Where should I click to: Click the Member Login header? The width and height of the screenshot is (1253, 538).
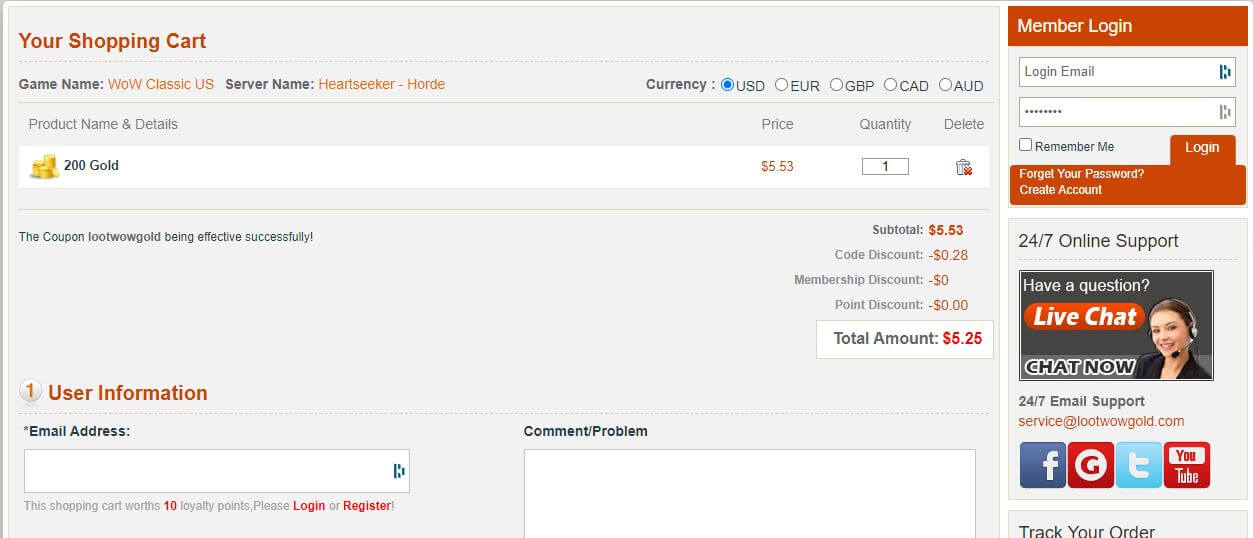click(x=1075, y=26)
